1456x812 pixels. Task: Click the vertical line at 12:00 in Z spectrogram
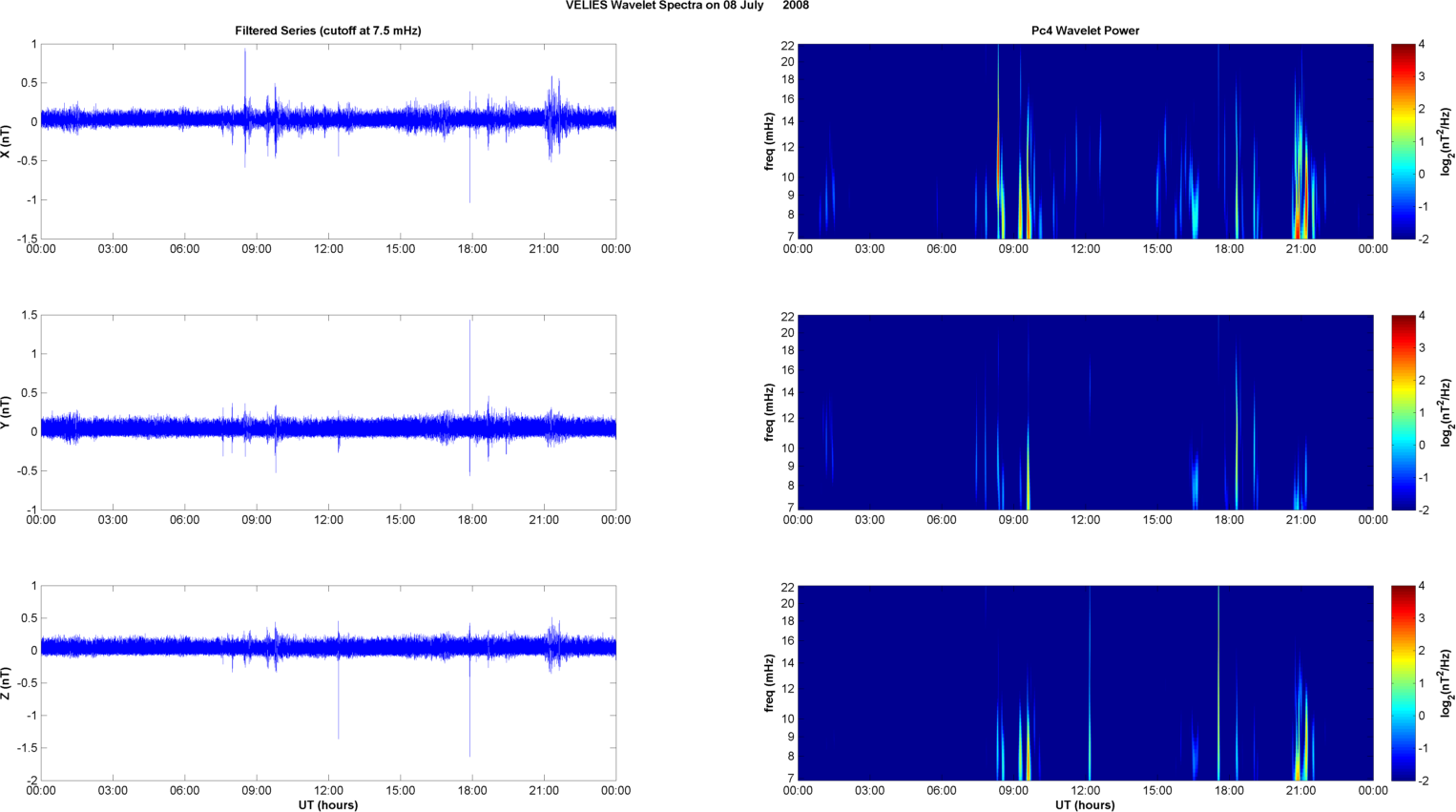(x=1090, y=683)
